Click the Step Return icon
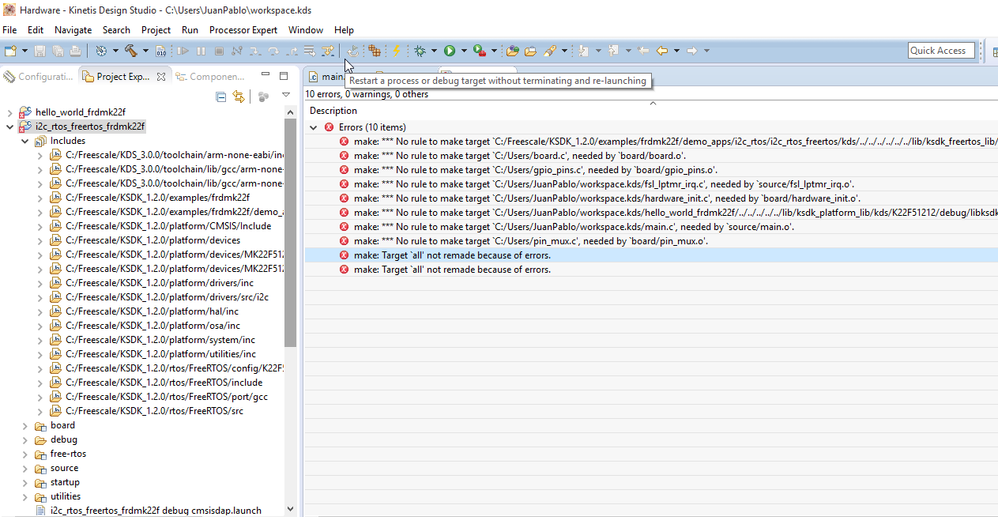This screenshot has height=517, width=998. 292,50
